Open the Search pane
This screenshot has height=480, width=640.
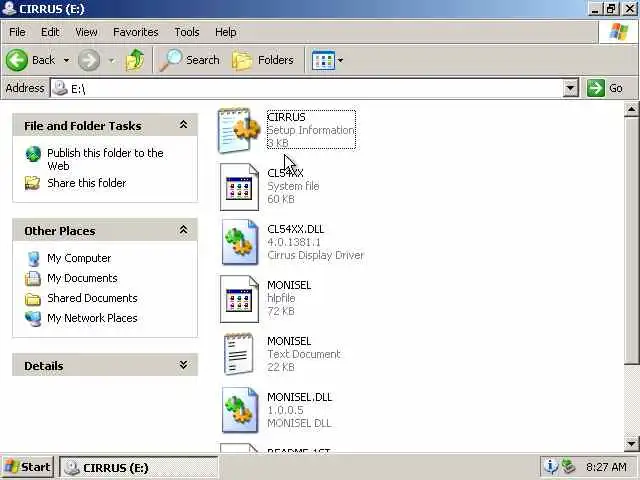click(189, 60)
